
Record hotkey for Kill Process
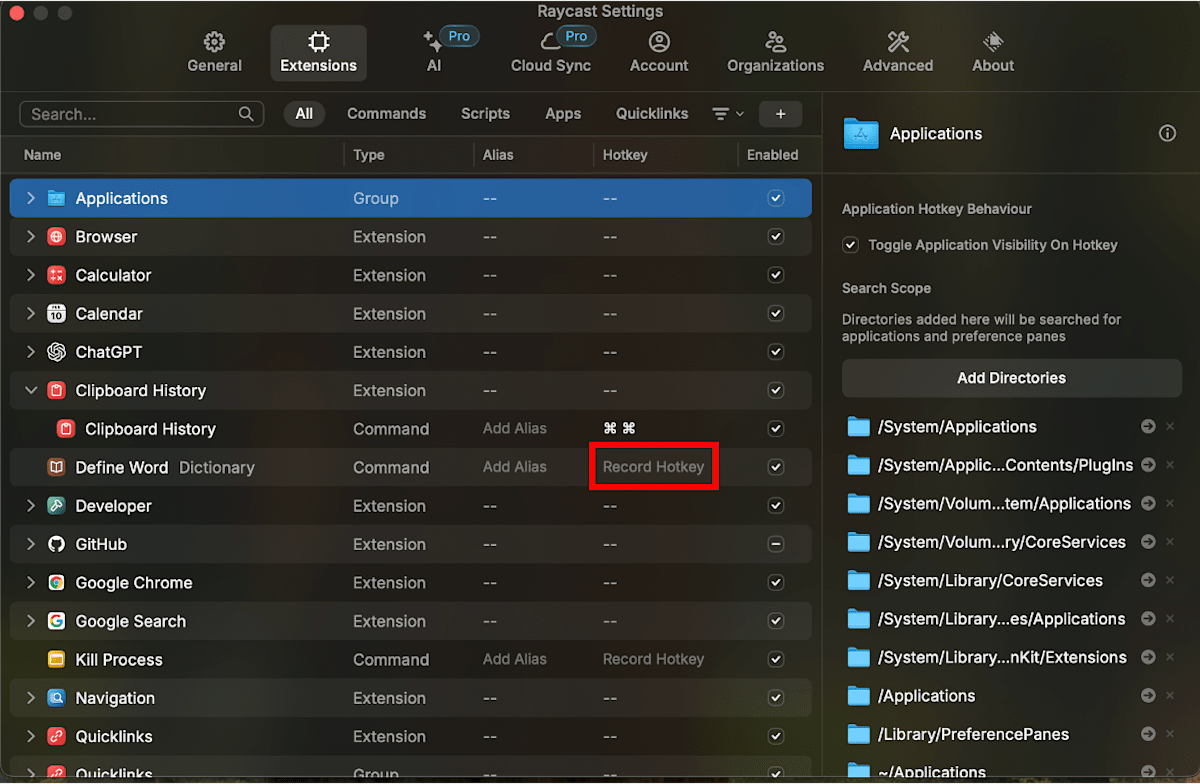coord(653,660)
